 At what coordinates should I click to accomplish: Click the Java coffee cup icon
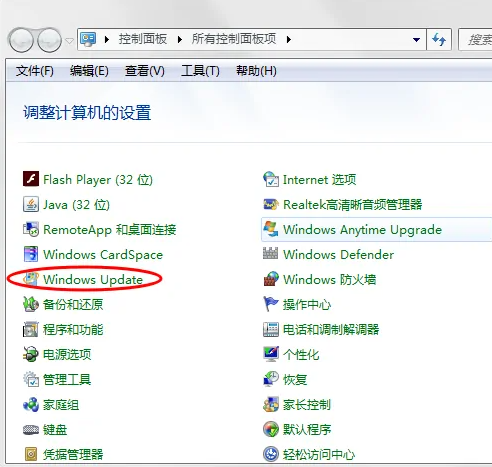tap(31, 204)
